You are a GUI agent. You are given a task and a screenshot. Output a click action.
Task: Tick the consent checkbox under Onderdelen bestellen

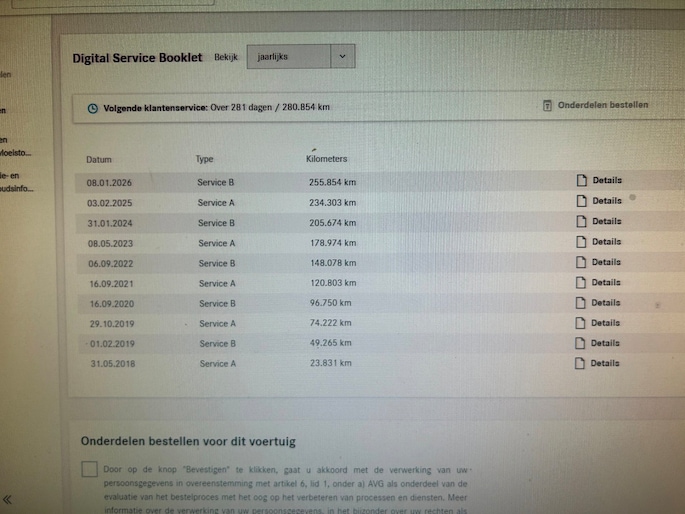(x=90, y=469)
